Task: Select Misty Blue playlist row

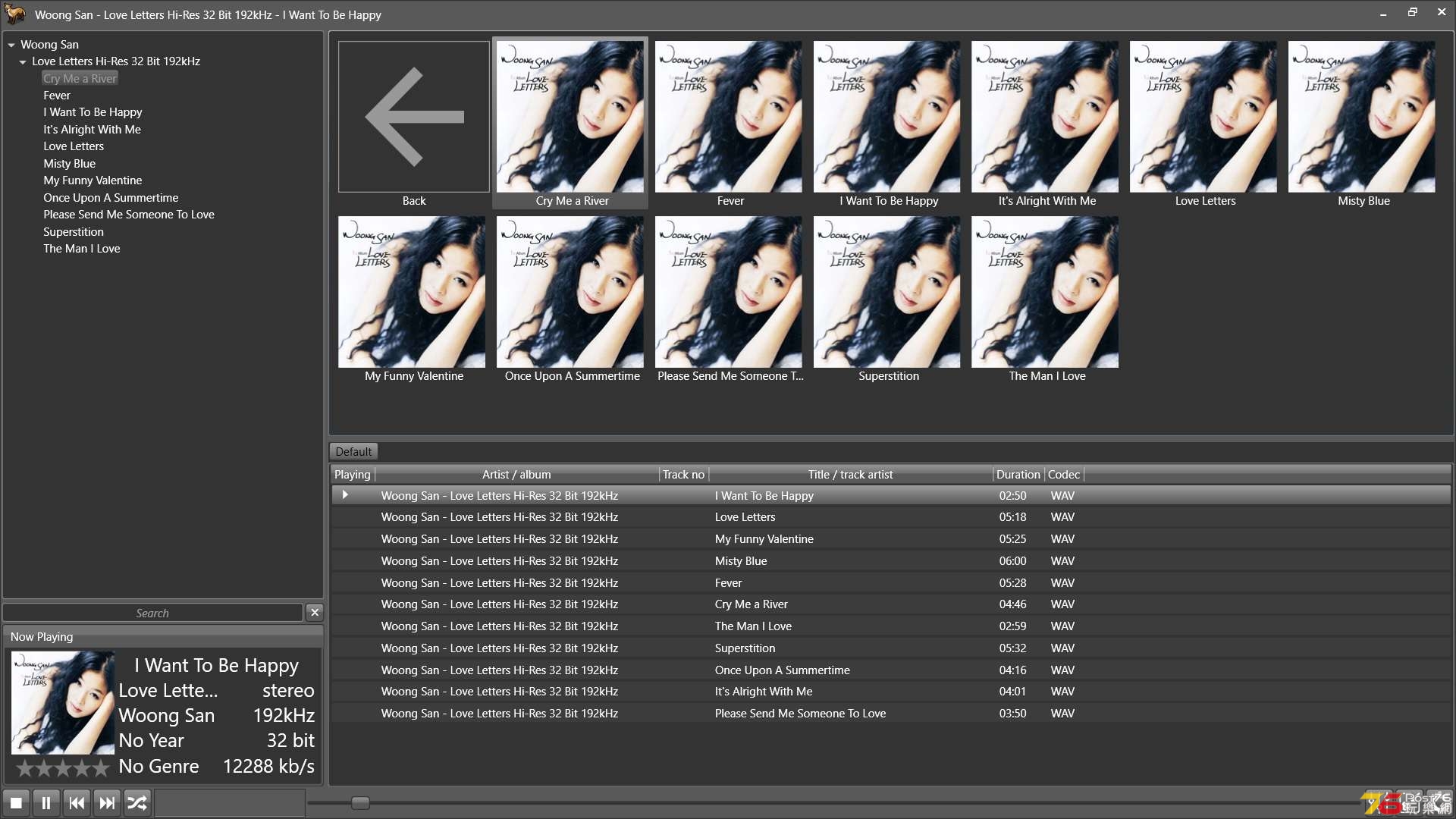Action: point(890,561)
